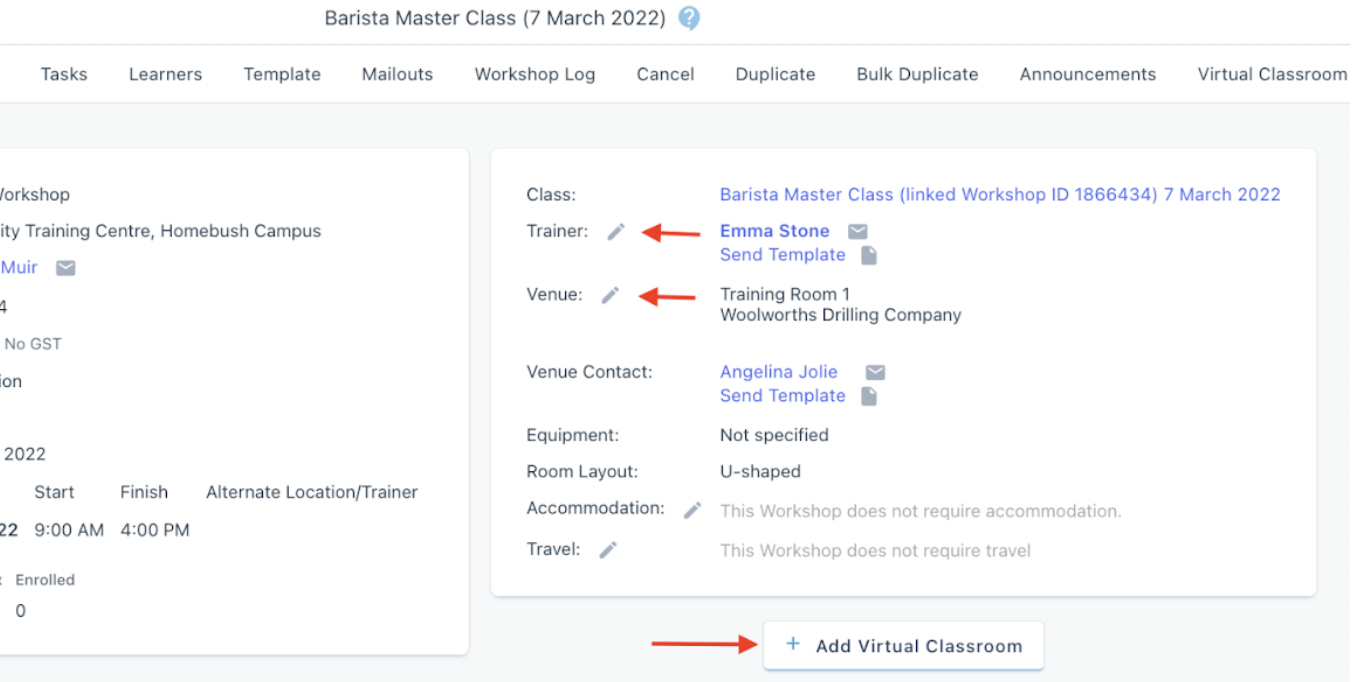Screen dimensions: 1354x682
Task: Click envelope icon next to Muir
Action: (65, 268)
